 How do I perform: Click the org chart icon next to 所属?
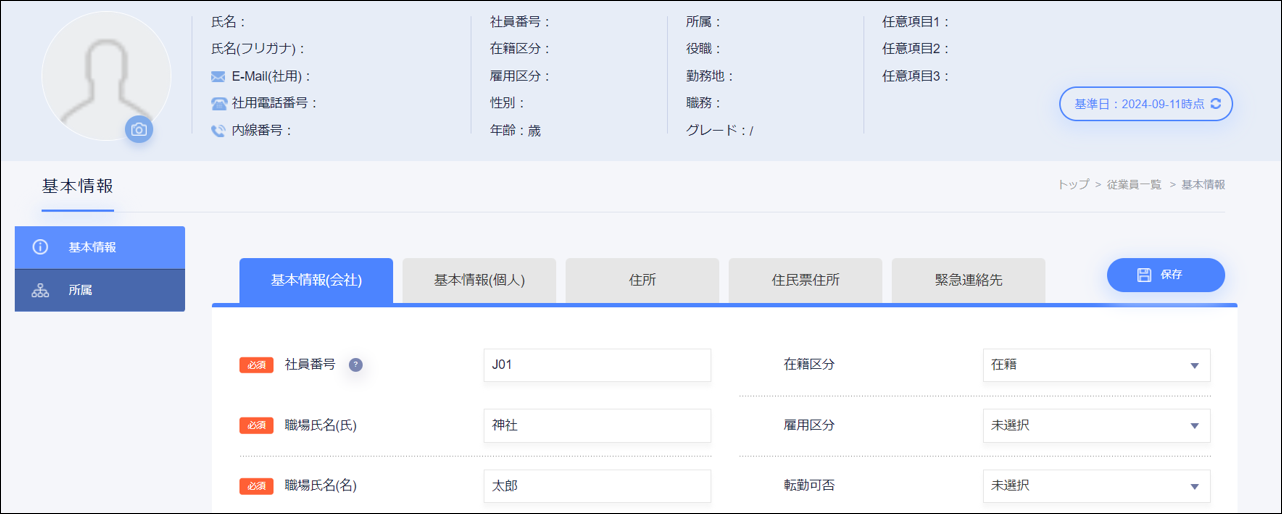coord(41,291)
